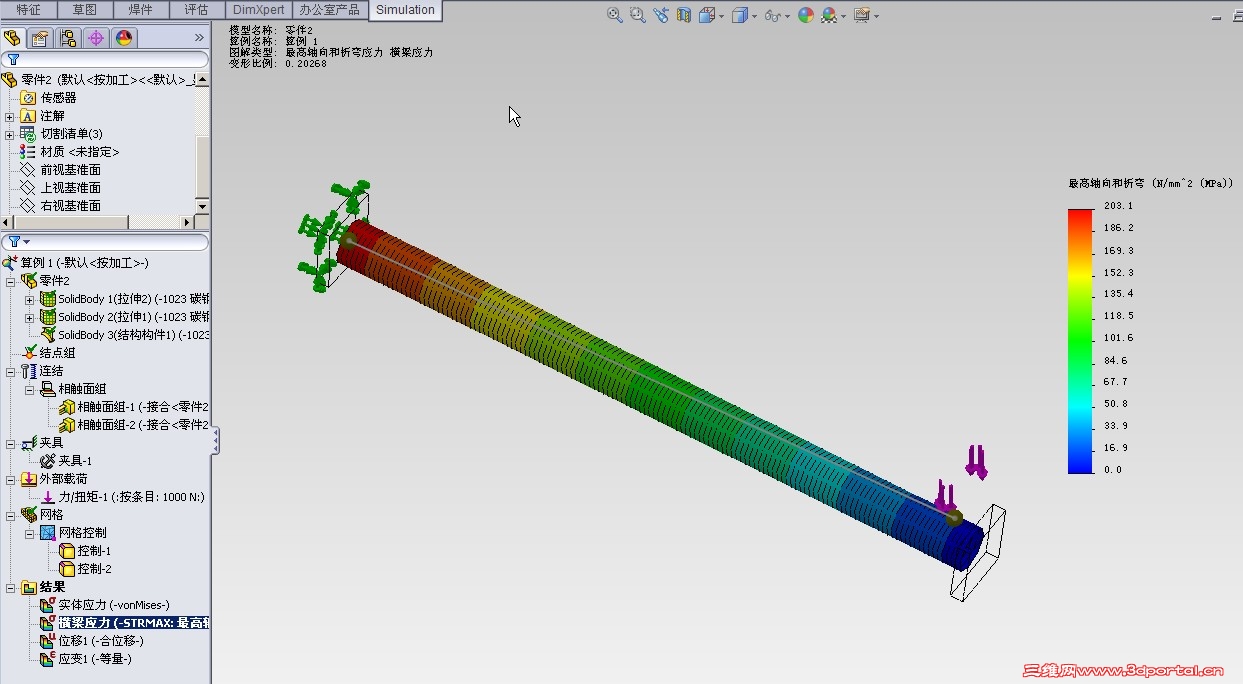Click the force arrow icon for 力/扭矩-1
Screen dimensions: 1243x684
pyautogui.click(x=47, y=497)
